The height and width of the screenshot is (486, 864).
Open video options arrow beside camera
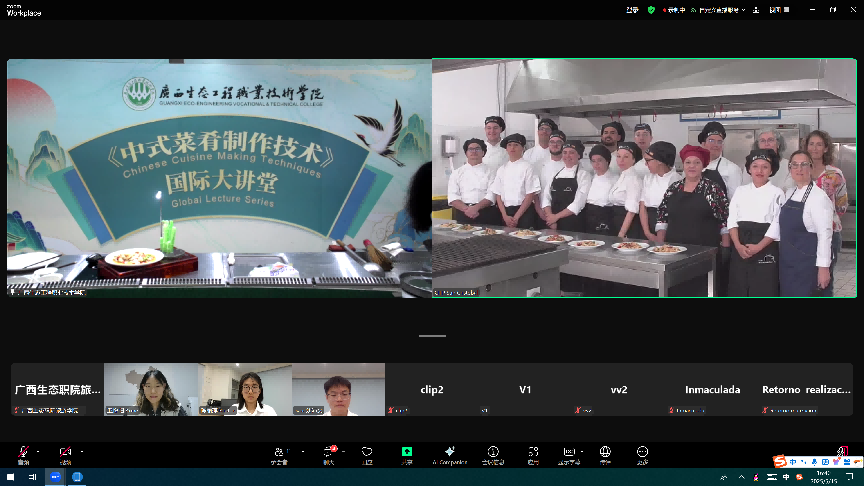click(82, 452)
